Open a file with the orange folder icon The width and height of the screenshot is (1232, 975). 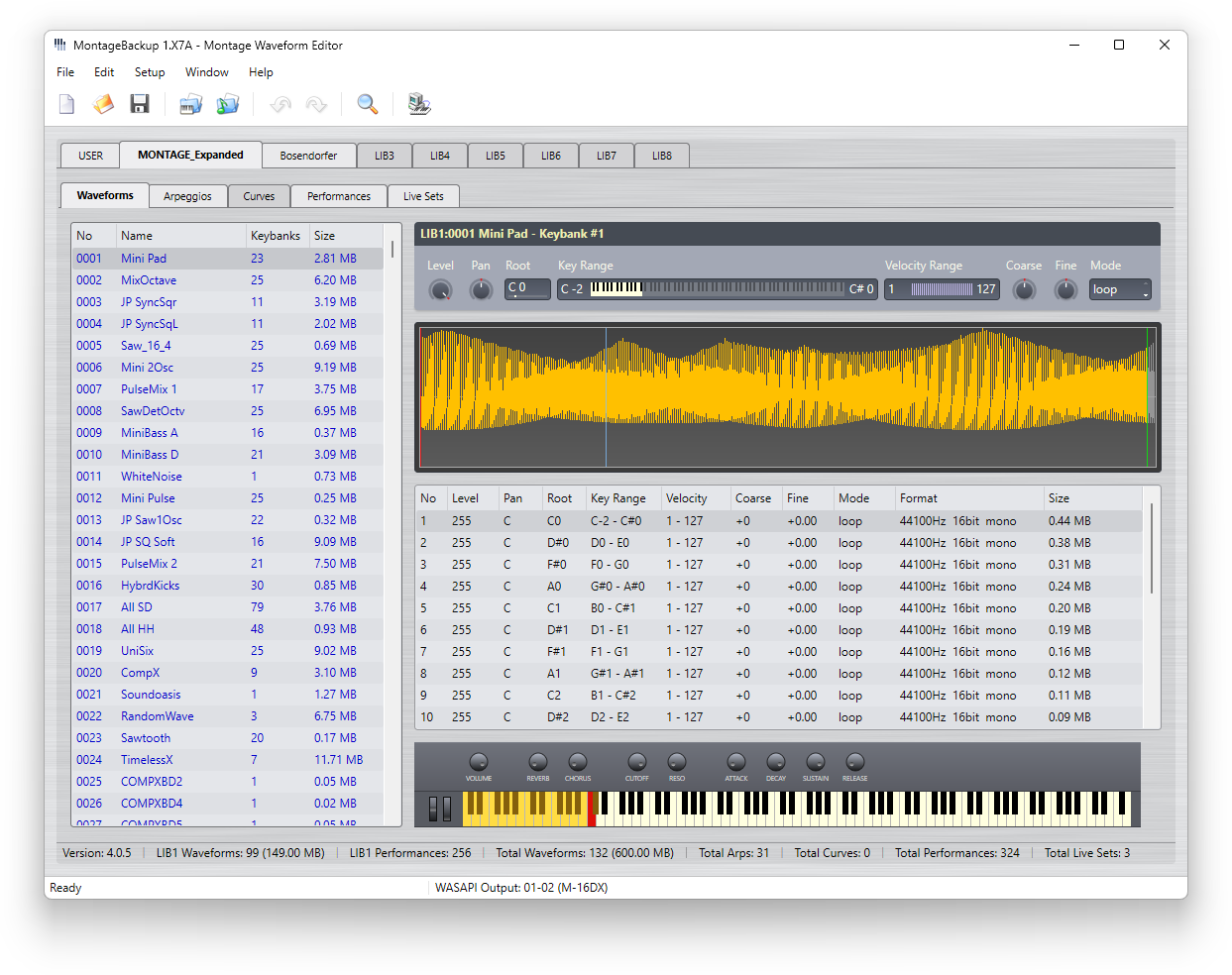[x=103, y=104]
